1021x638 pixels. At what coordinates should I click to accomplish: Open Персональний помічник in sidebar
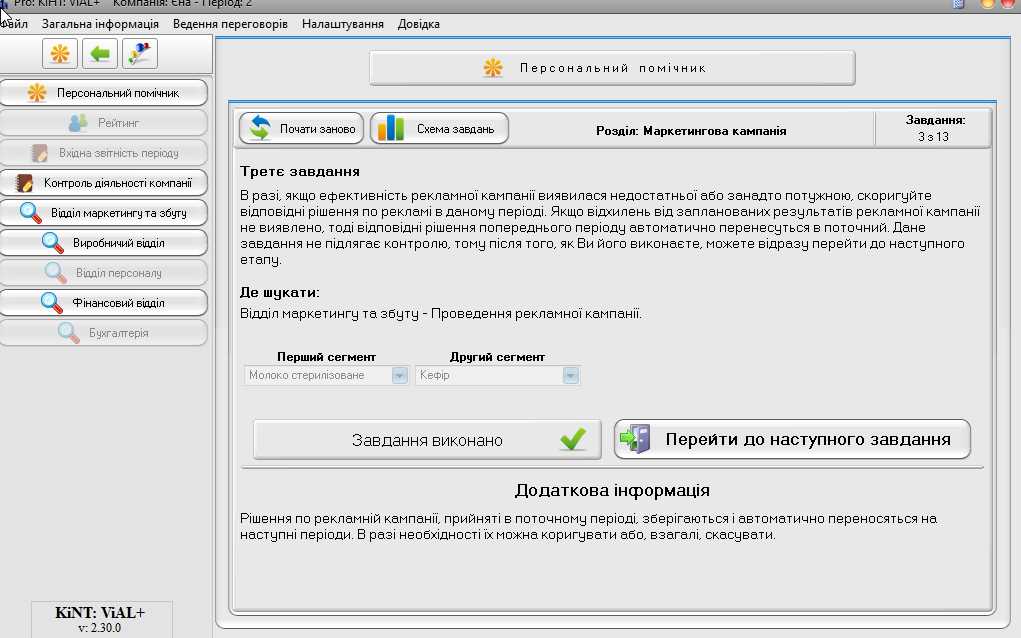104,93
